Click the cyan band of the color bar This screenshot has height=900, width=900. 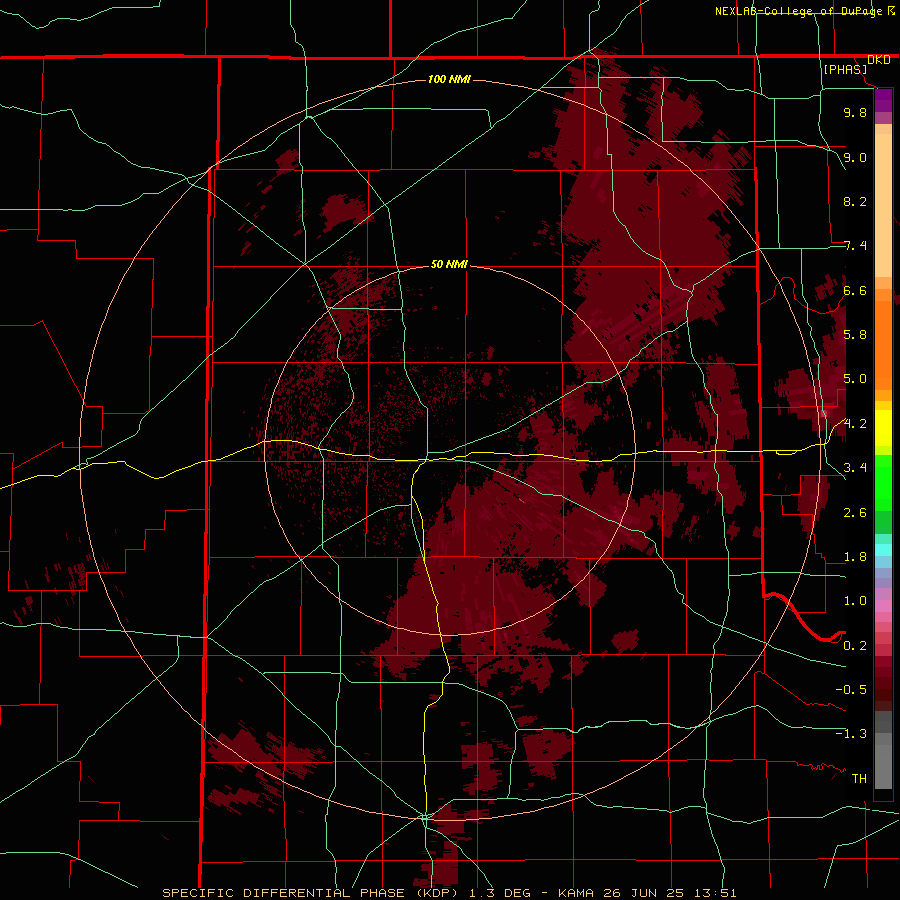(883, 550)
